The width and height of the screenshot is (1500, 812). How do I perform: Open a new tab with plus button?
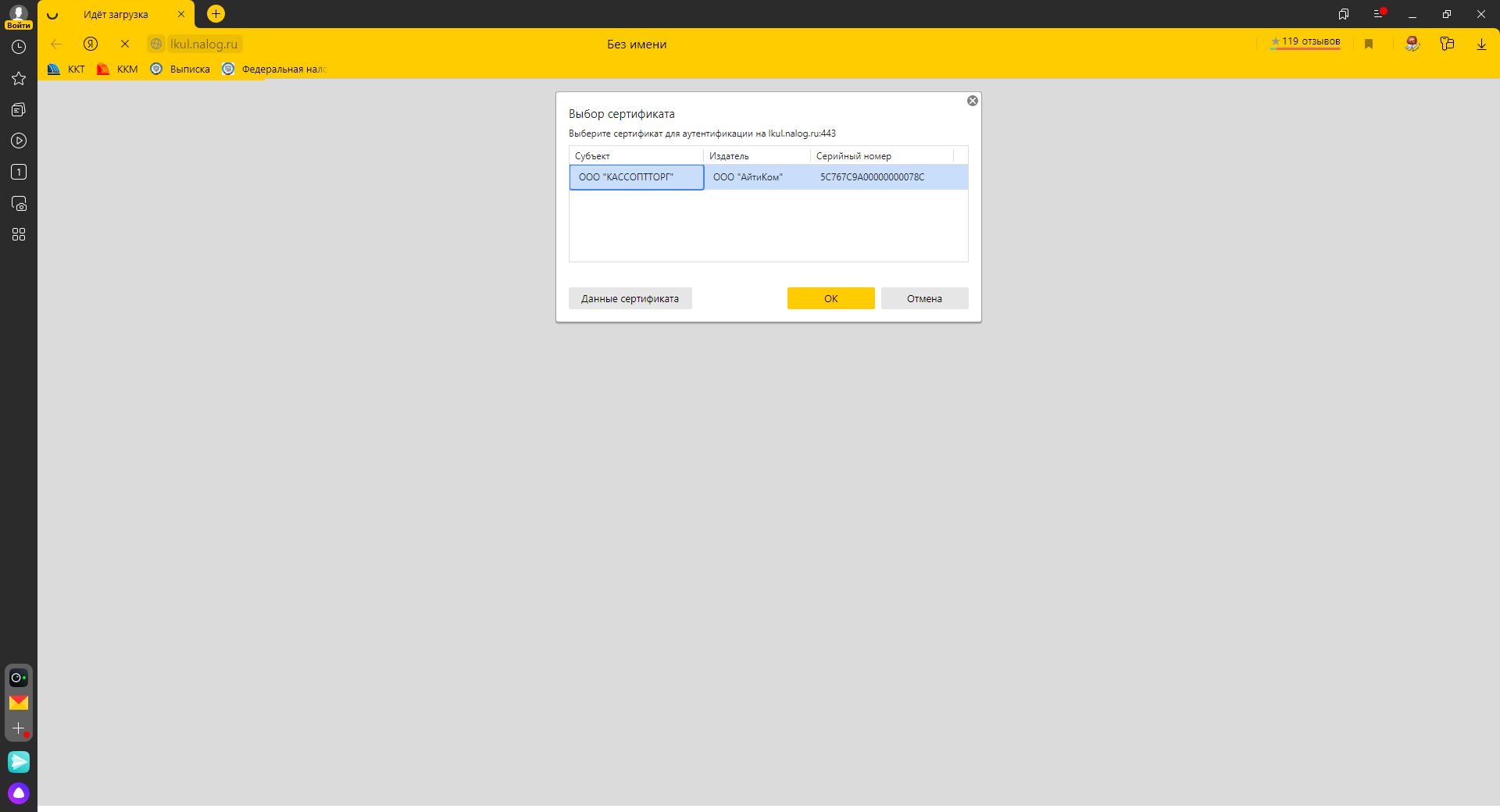(216, 14)
